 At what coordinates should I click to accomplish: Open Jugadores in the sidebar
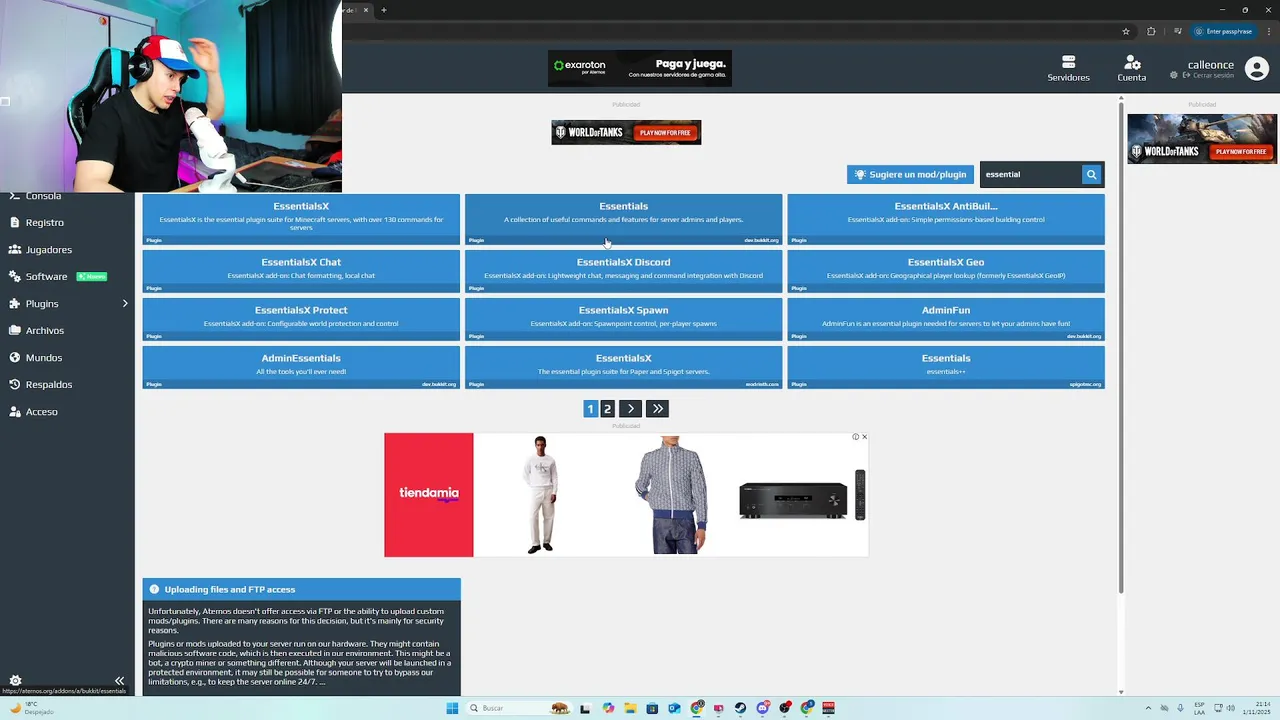click(48, 249)
